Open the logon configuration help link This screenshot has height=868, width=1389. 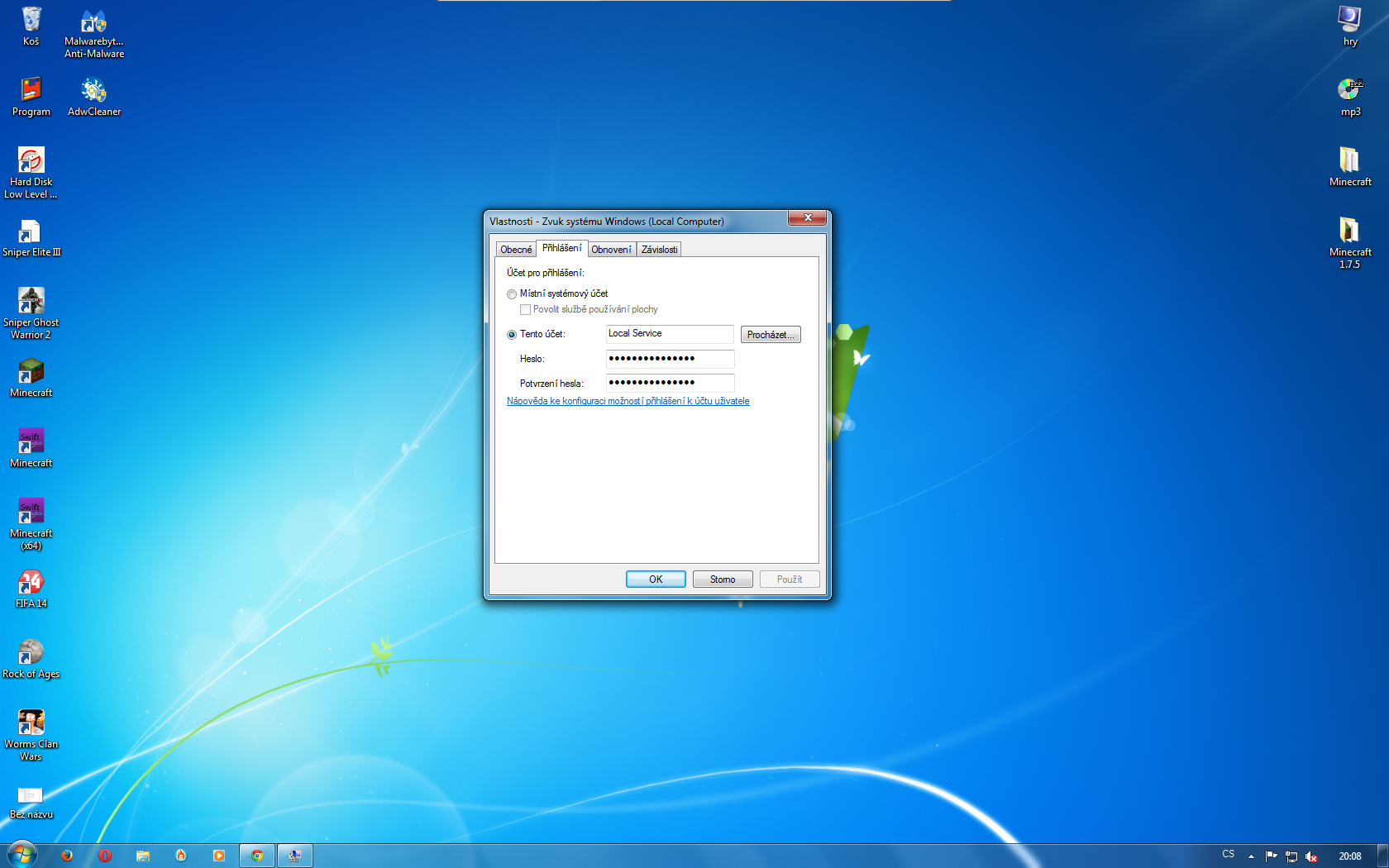(x=628, y=401)
